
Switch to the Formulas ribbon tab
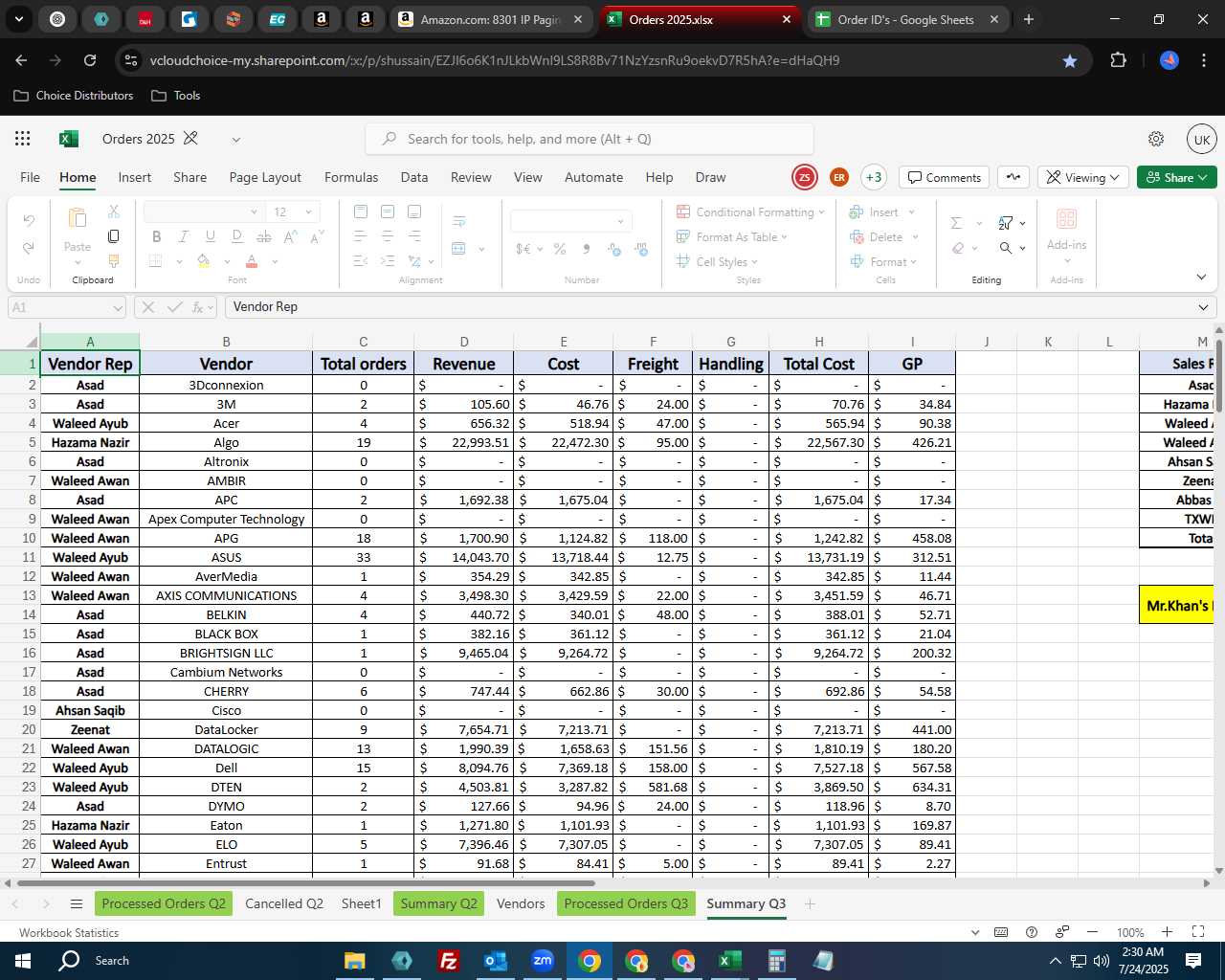(x=351, y=177)
